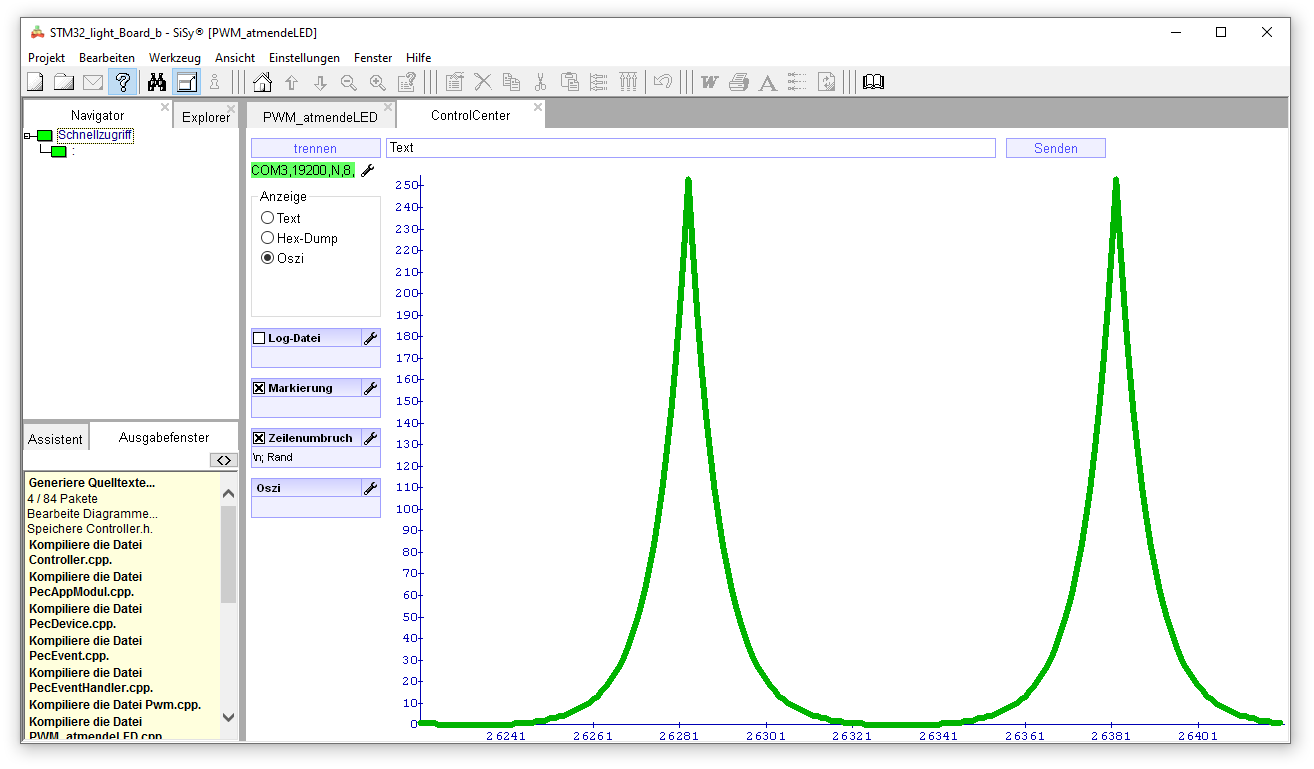Open the Werkzeug menu
The image size is (1314, 769).
(x=174, y=58)
